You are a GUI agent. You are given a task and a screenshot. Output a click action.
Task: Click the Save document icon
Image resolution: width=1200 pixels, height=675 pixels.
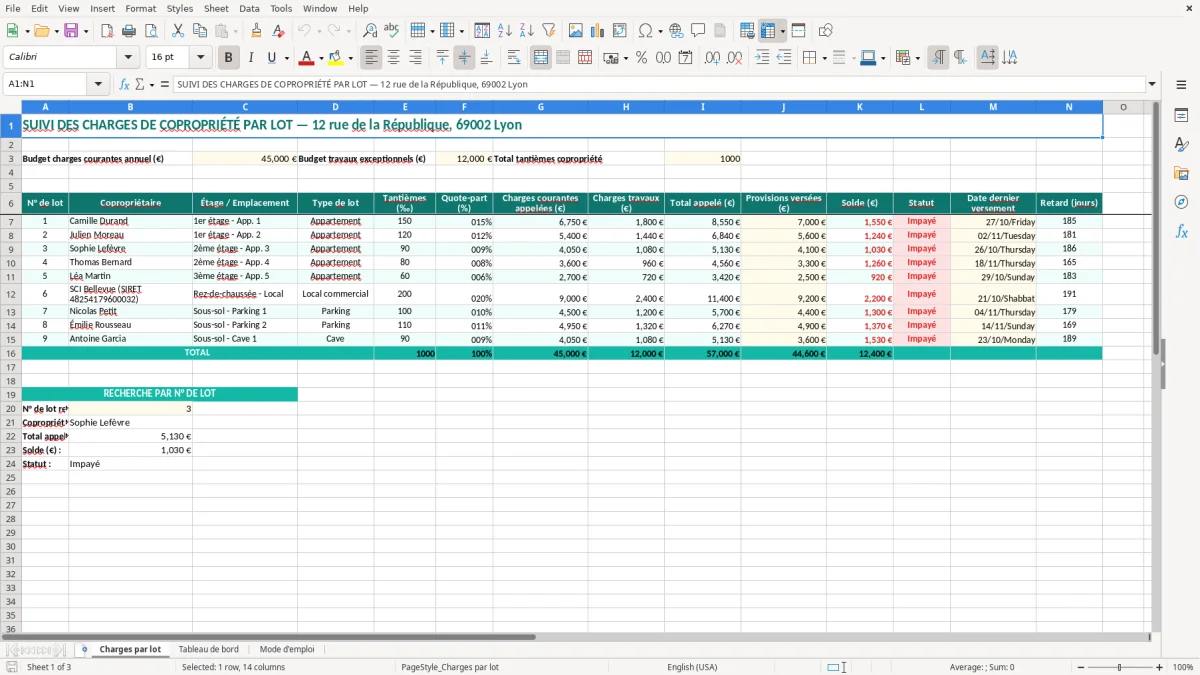click(x=70, y=31)
